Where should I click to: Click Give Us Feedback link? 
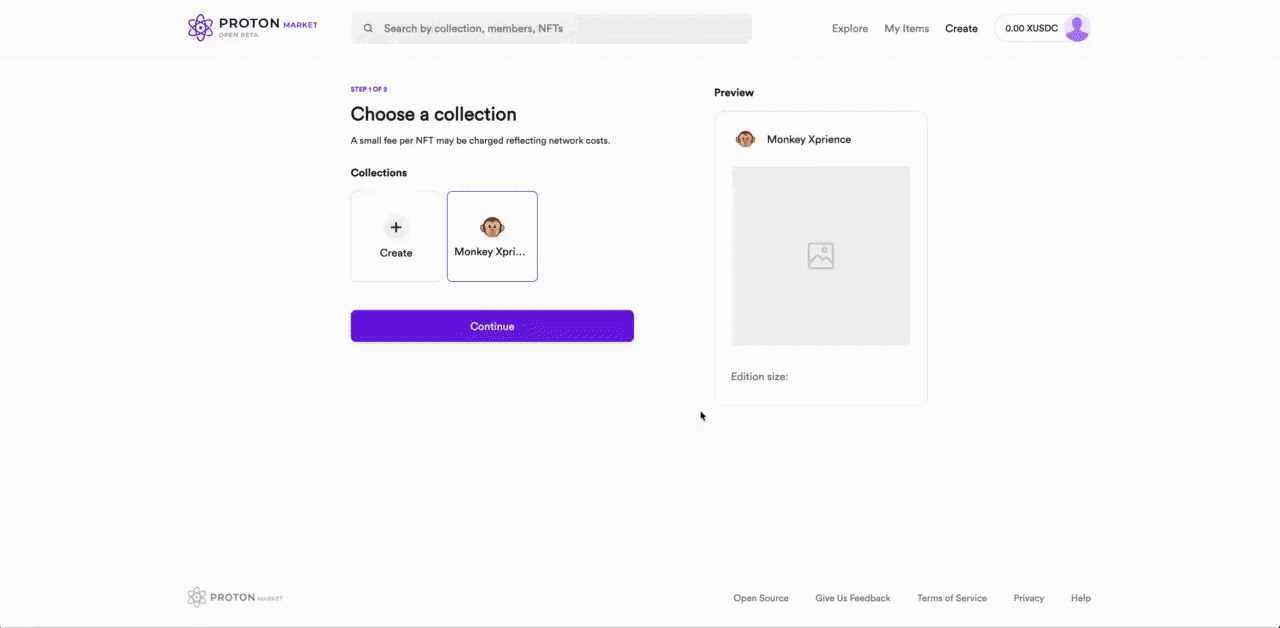[852, 598]
